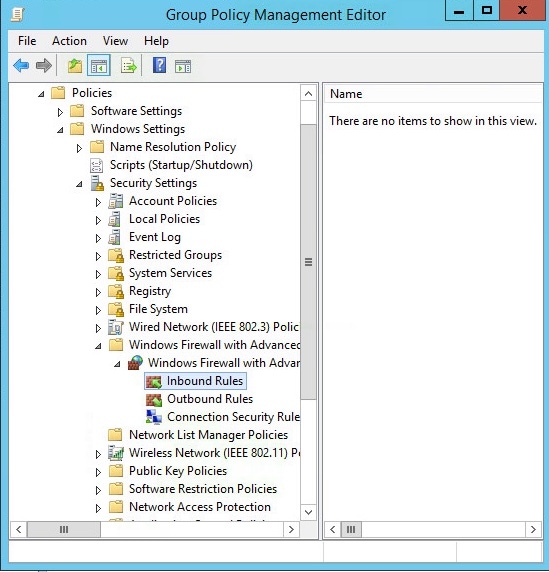Open Help via the question mark icon
Viewport: 549px width, 572px height.
(159, 66)
